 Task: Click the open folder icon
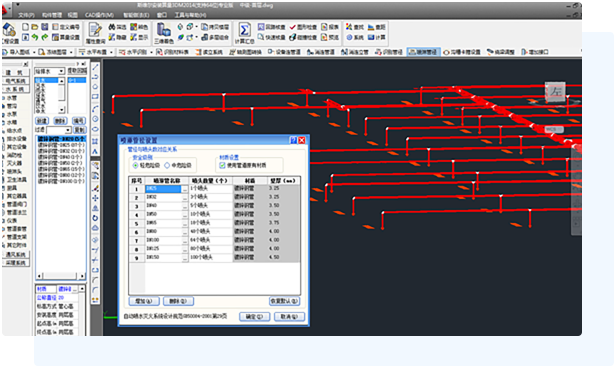pyautogui.click(x=35, y=27)
